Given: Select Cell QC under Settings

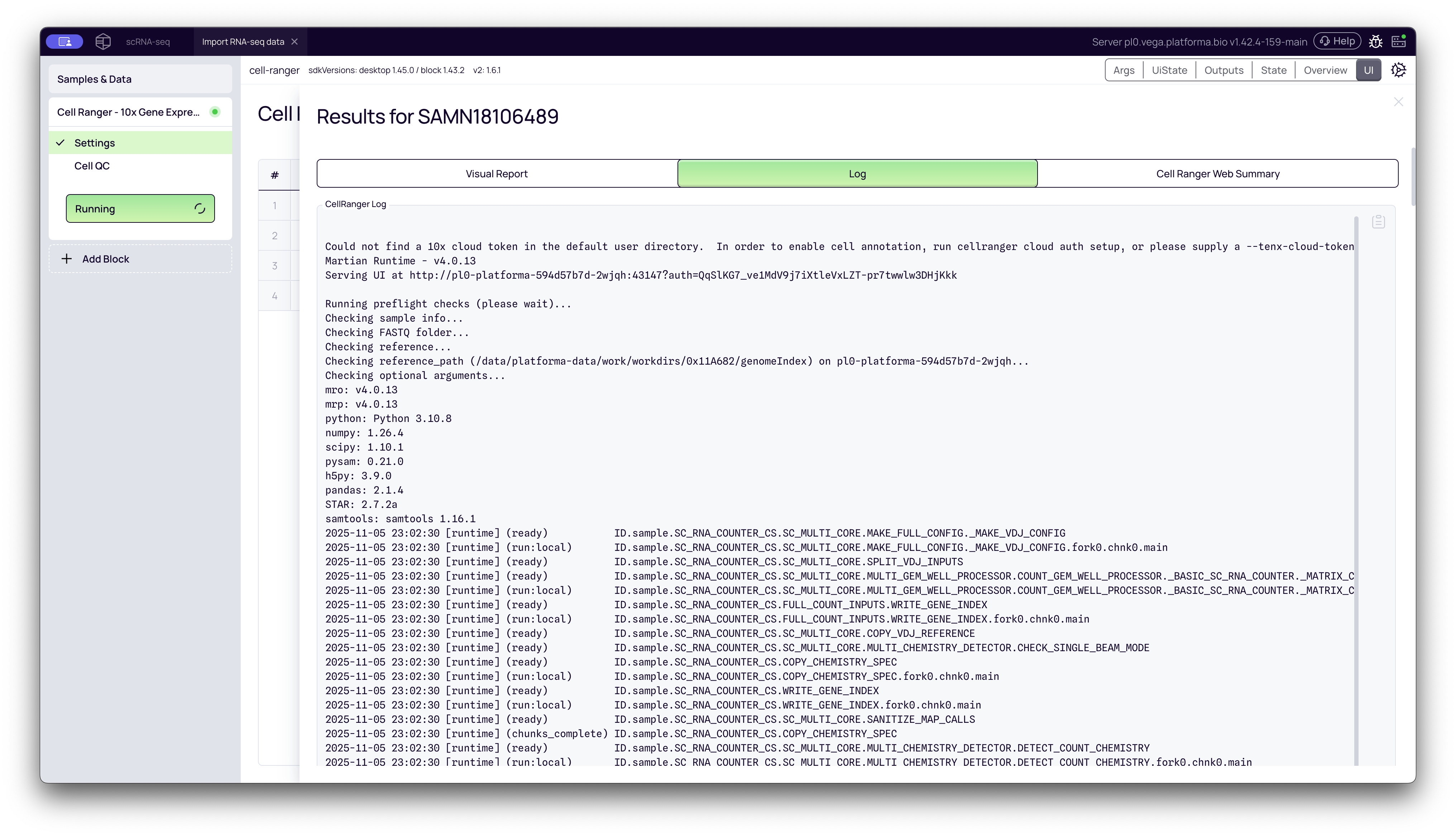Looking at the screenshot, I should [92, 165].
